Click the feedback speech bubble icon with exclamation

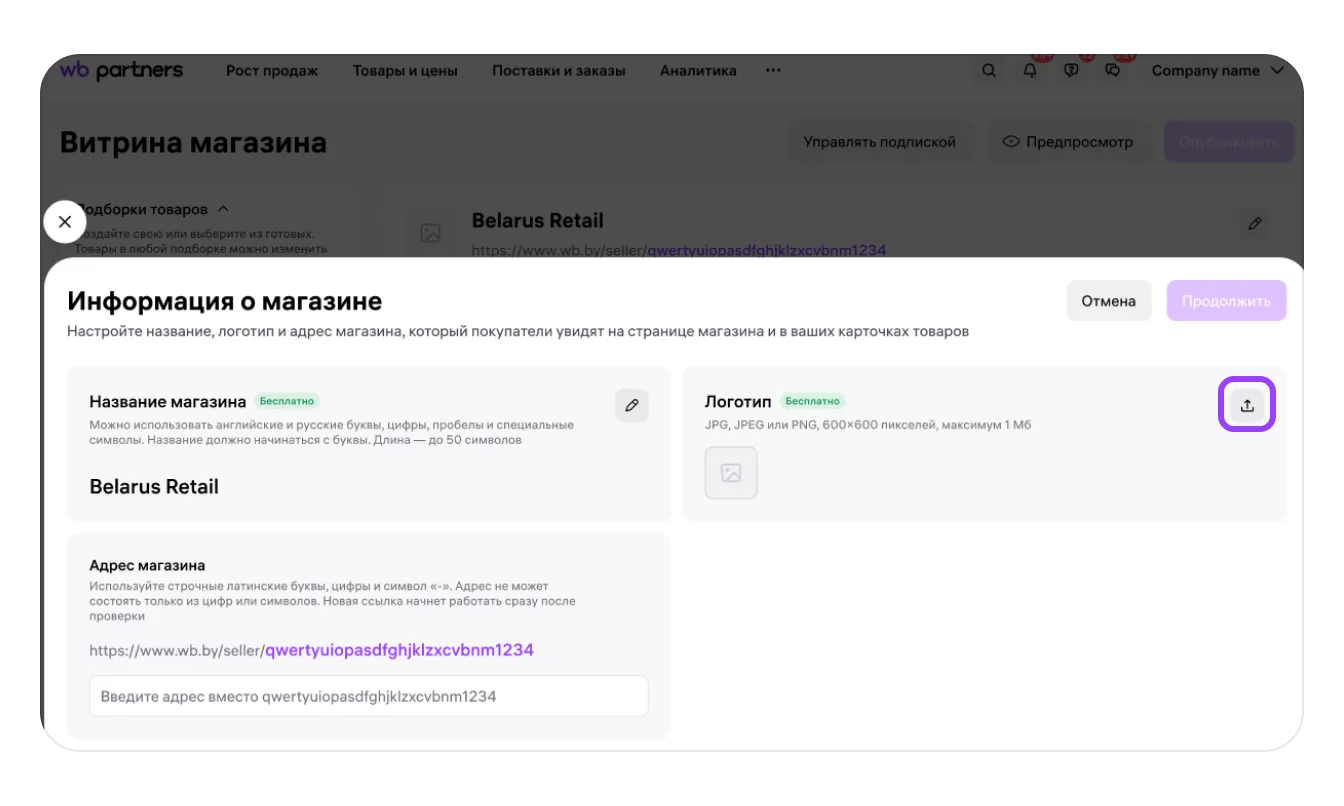click(x=1071, y=71)
